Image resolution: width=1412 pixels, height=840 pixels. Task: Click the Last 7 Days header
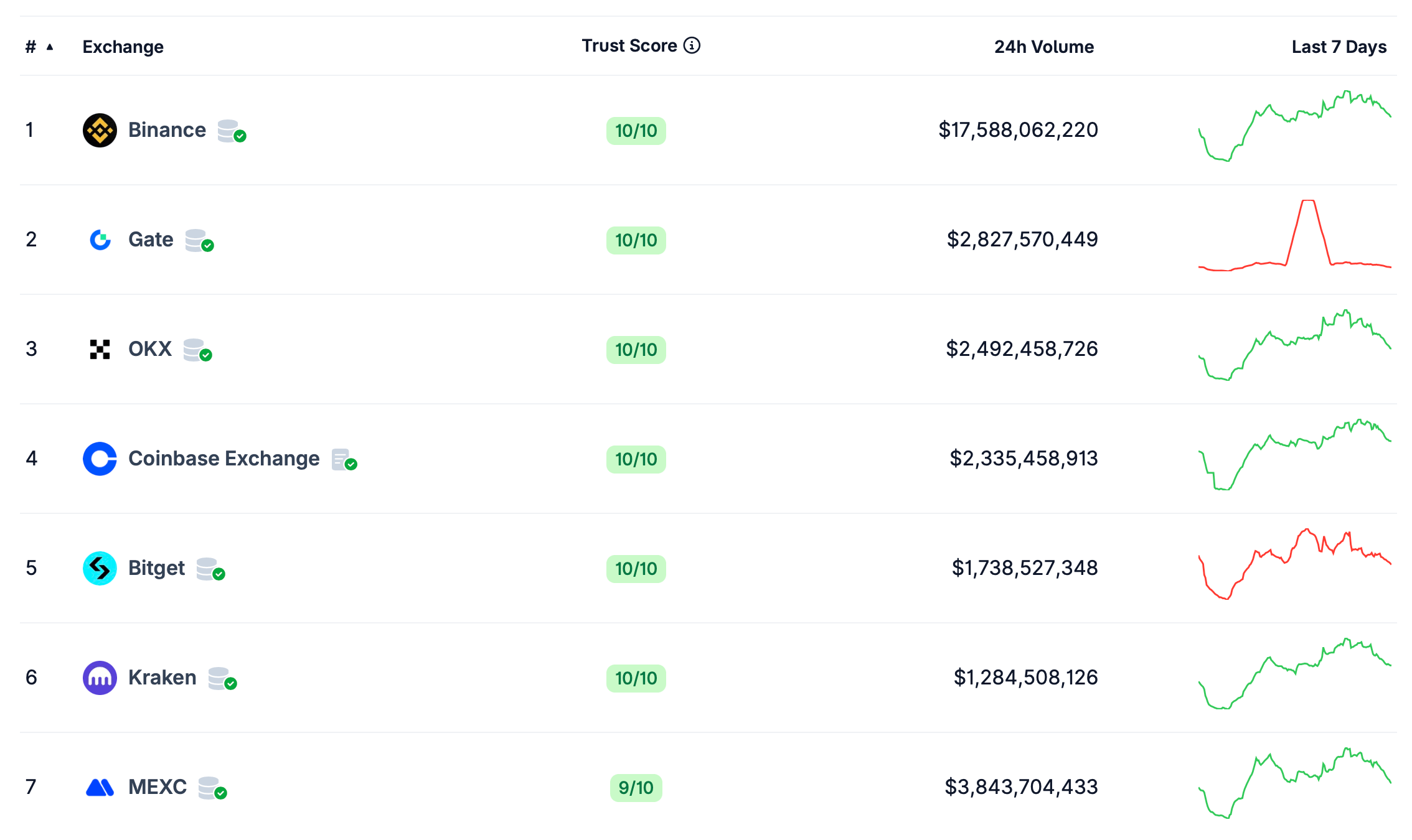(1339, 47)
